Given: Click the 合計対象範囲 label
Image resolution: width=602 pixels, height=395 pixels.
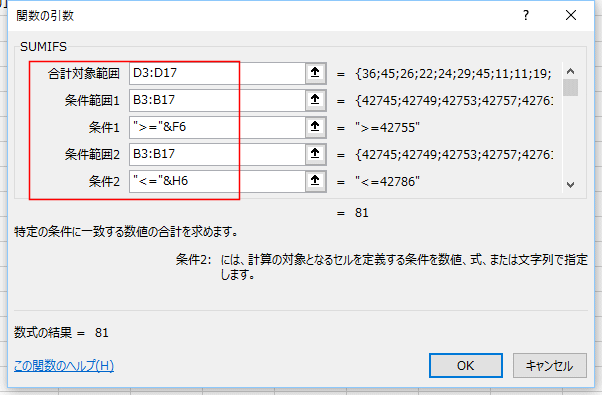Looking at the screenshot, I should pos(84,73).
